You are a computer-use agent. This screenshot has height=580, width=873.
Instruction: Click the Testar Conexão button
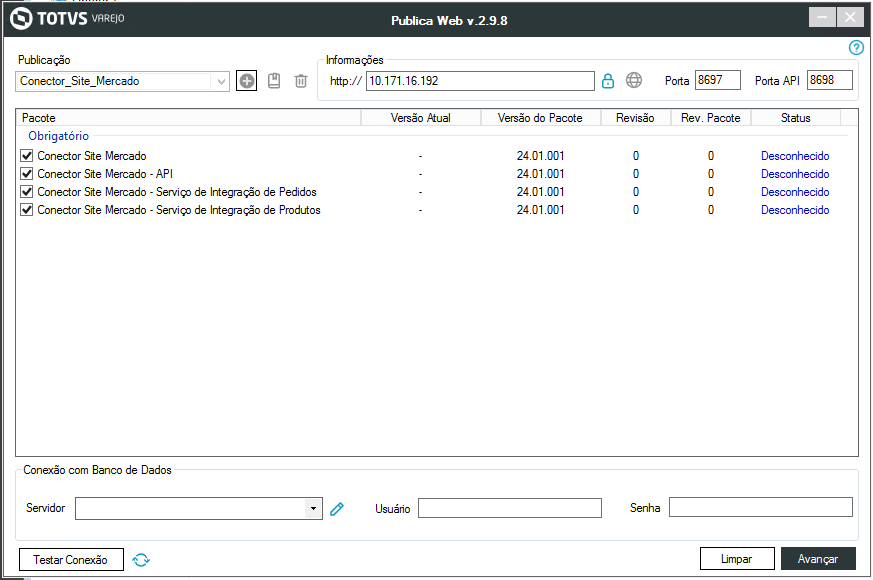[71, 559]
